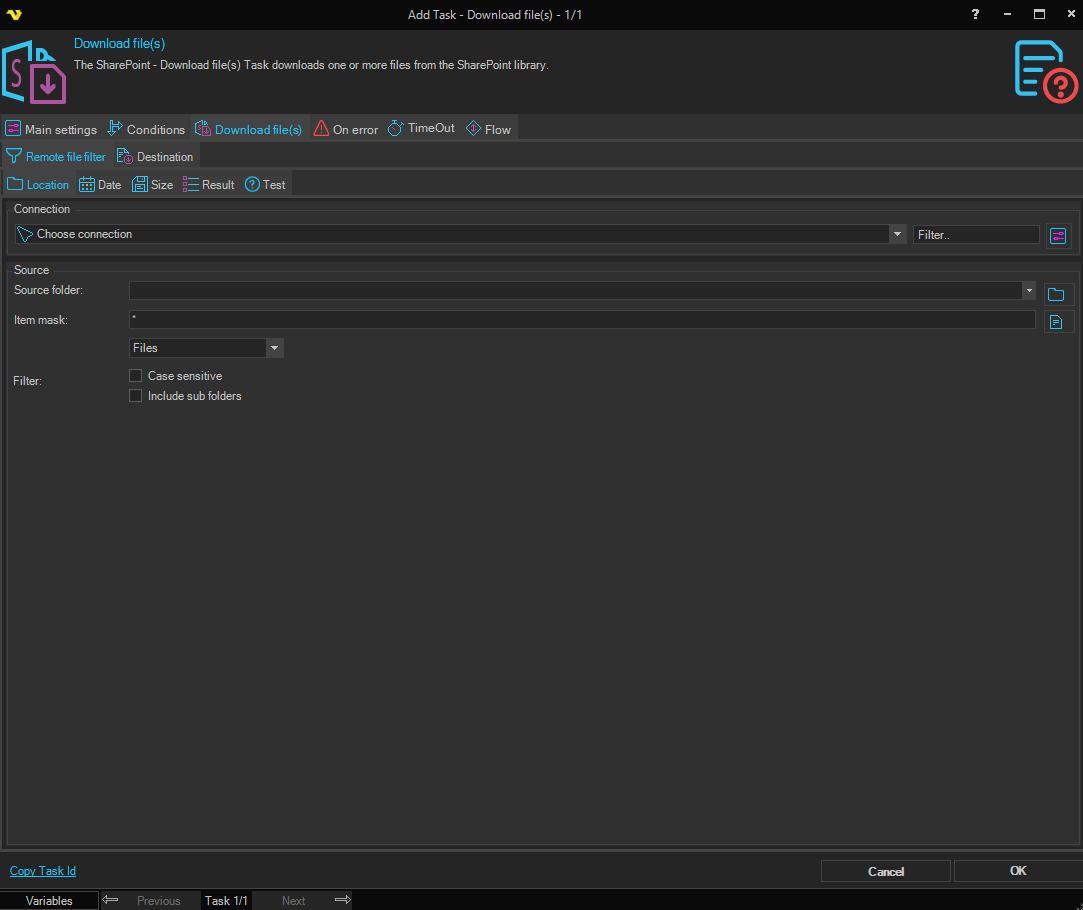Viewport: 1083px width, 910px height.
Task: Open the Source folder dropdown arrow
Action: 1028,290
